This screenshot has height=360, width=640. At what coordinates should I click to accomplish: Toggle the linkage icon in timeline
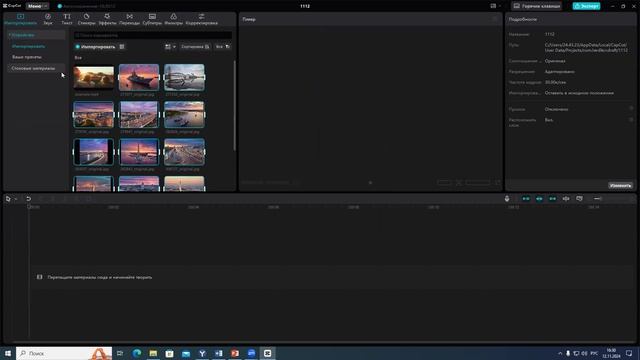[x=552, y=199]
